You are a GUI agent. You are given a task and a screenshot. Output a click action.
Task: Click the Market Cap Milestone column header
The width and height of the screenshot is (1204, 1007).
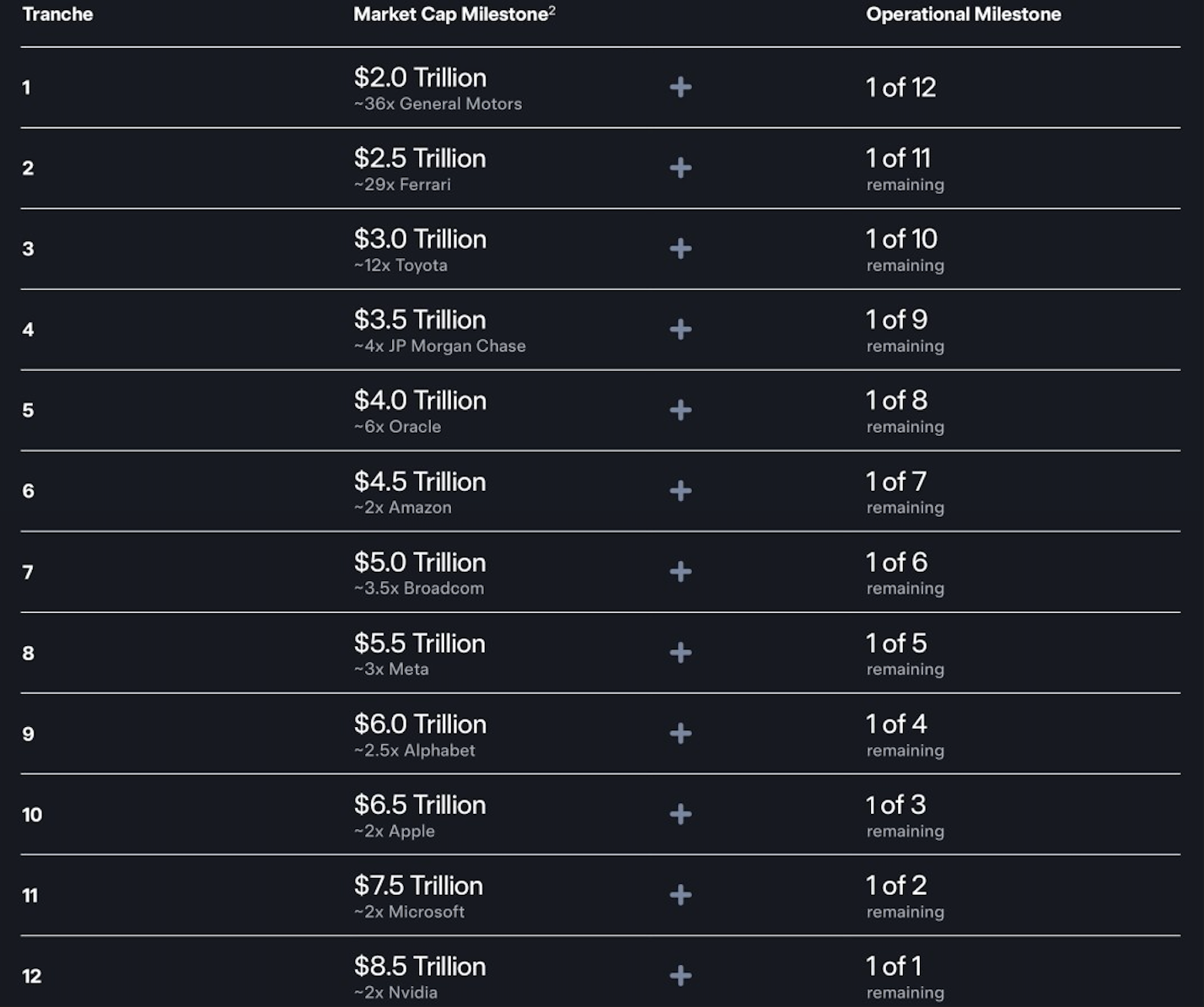point(449,14)
